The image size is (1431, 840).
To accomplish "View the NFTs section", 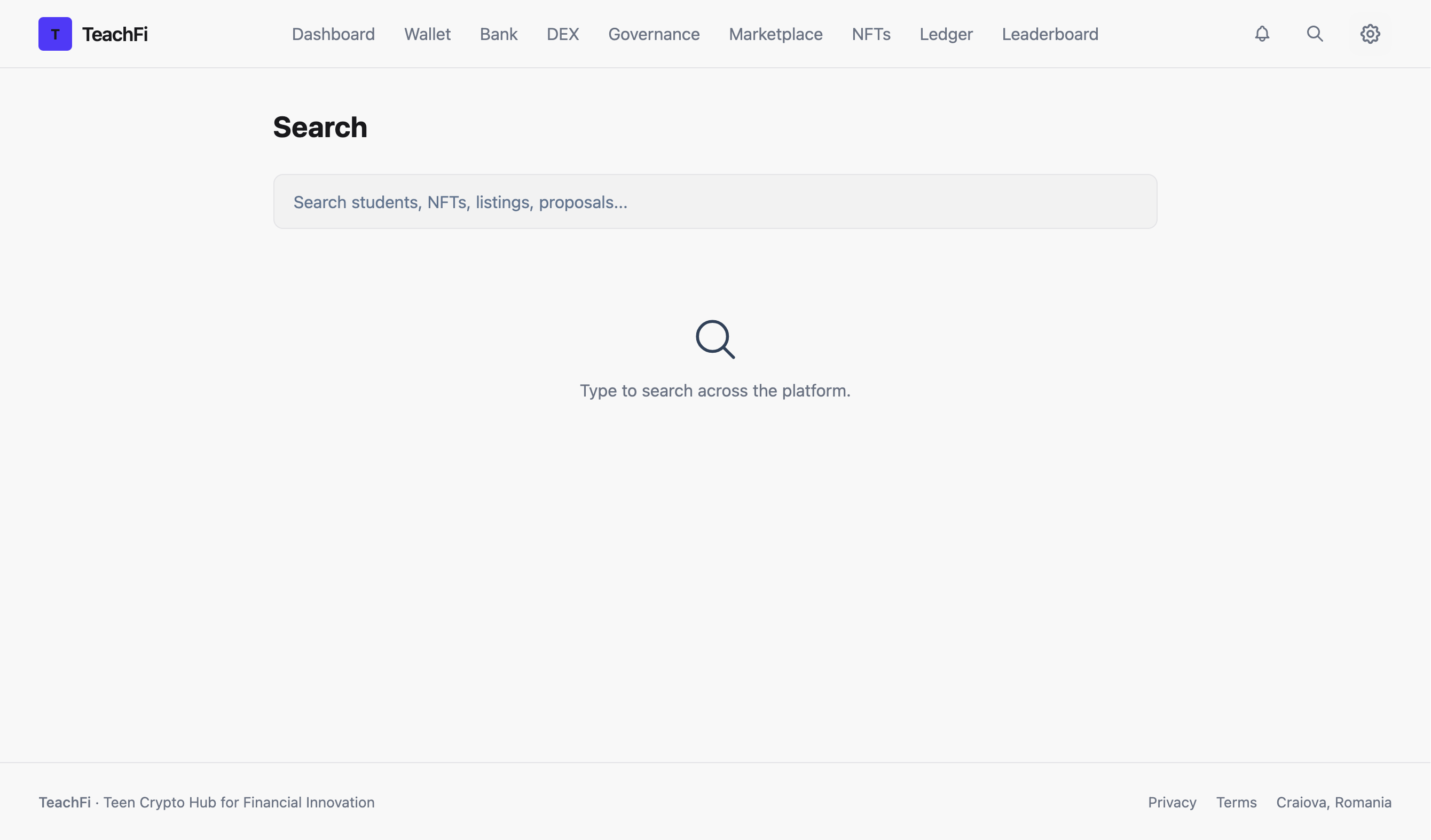I will click(x=870, y=34).
